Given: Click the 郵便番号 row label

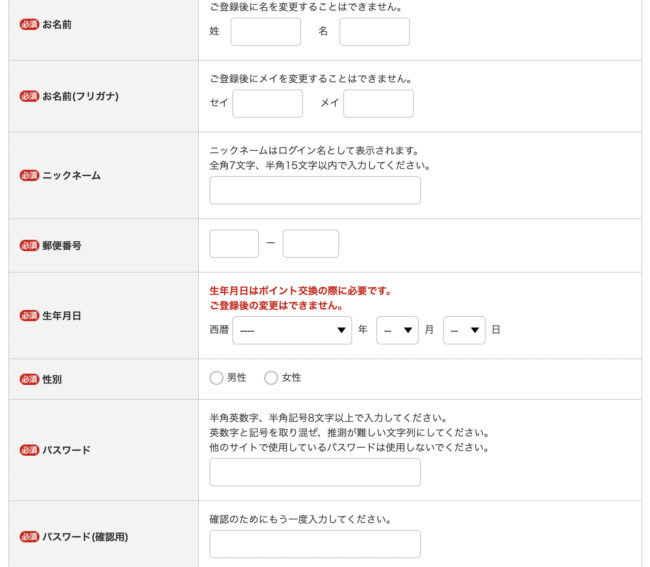Looking at the screenshot, I should pyautogui.click(x=62, y=245).
